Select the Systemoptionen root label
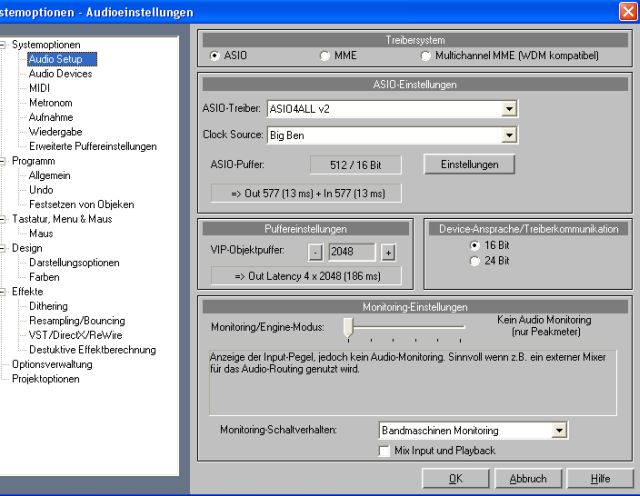 [46, 44]
